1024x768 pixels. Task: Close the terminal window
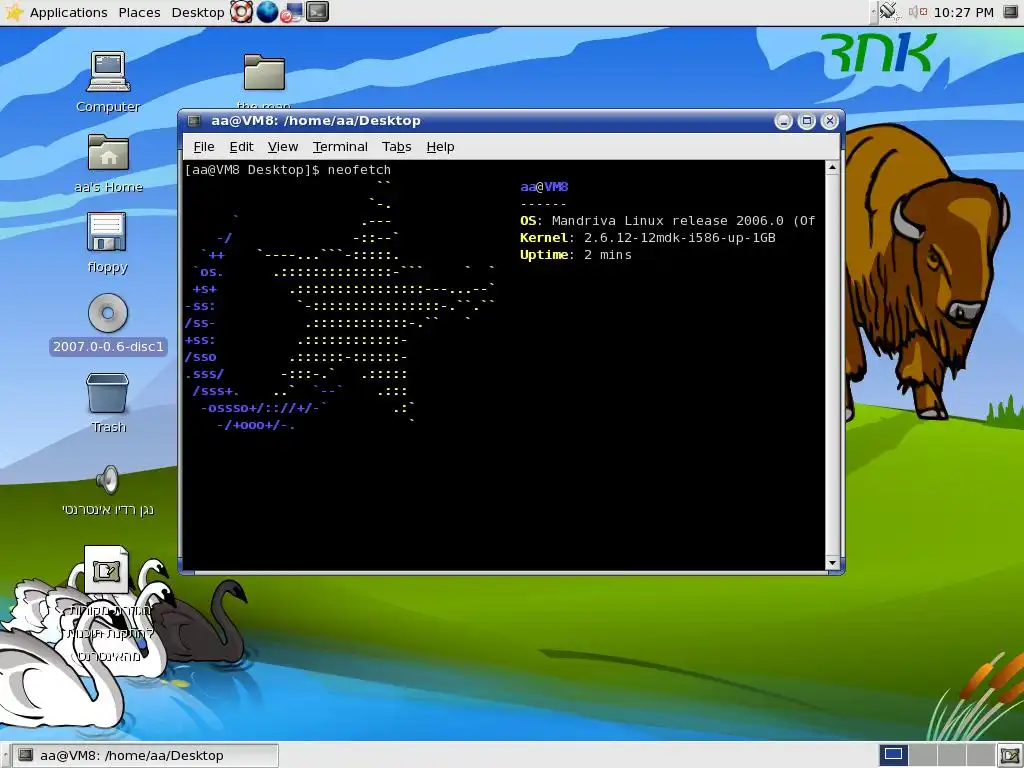tap(829, 121)
